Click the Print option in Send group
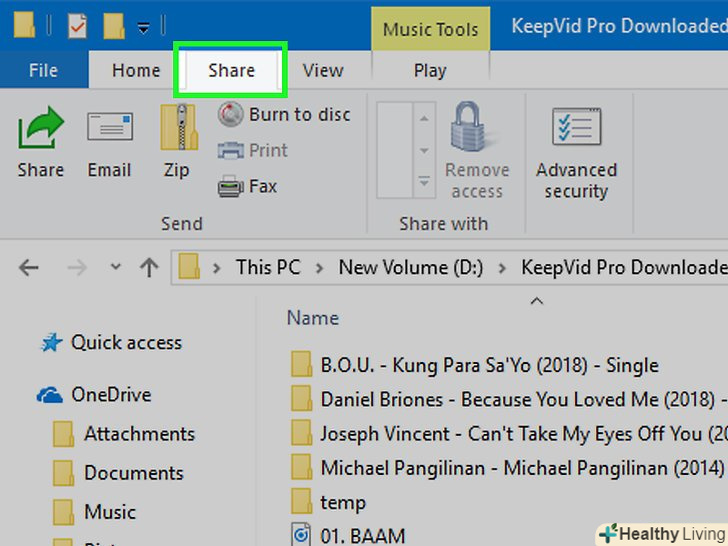728x546 pixels. tap(253, 150)
